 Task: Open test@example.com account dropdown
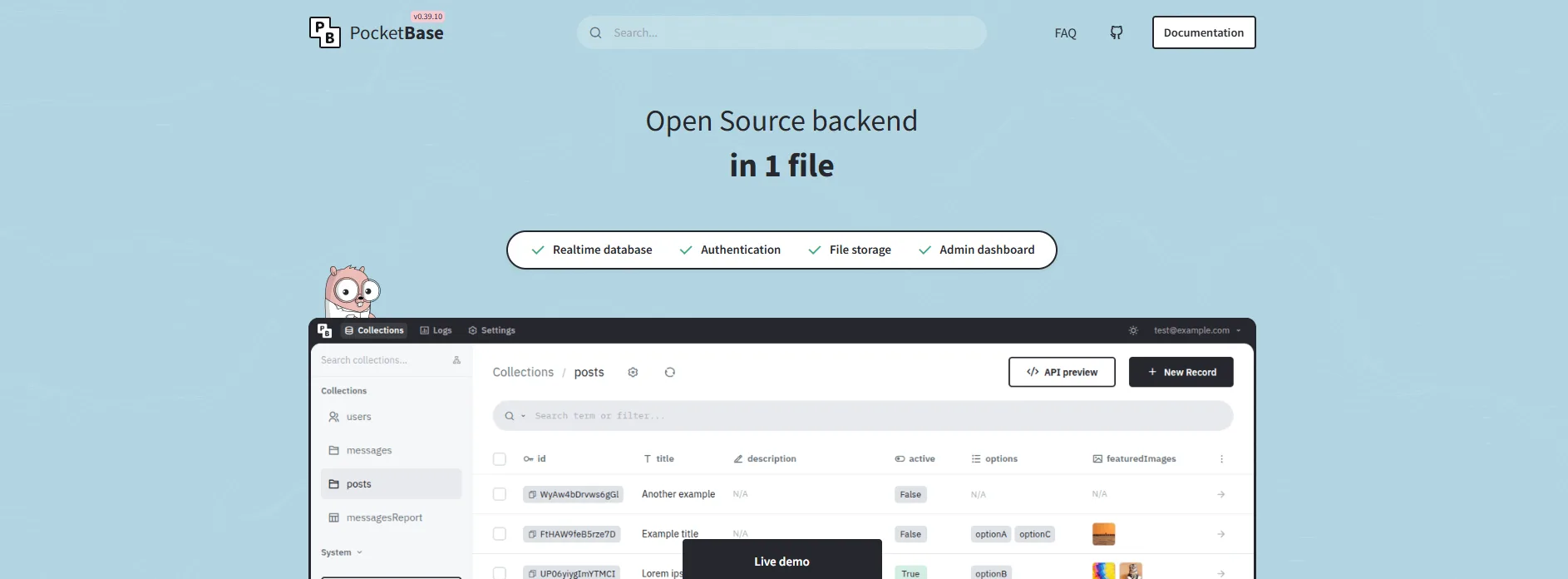[1197, 330]
